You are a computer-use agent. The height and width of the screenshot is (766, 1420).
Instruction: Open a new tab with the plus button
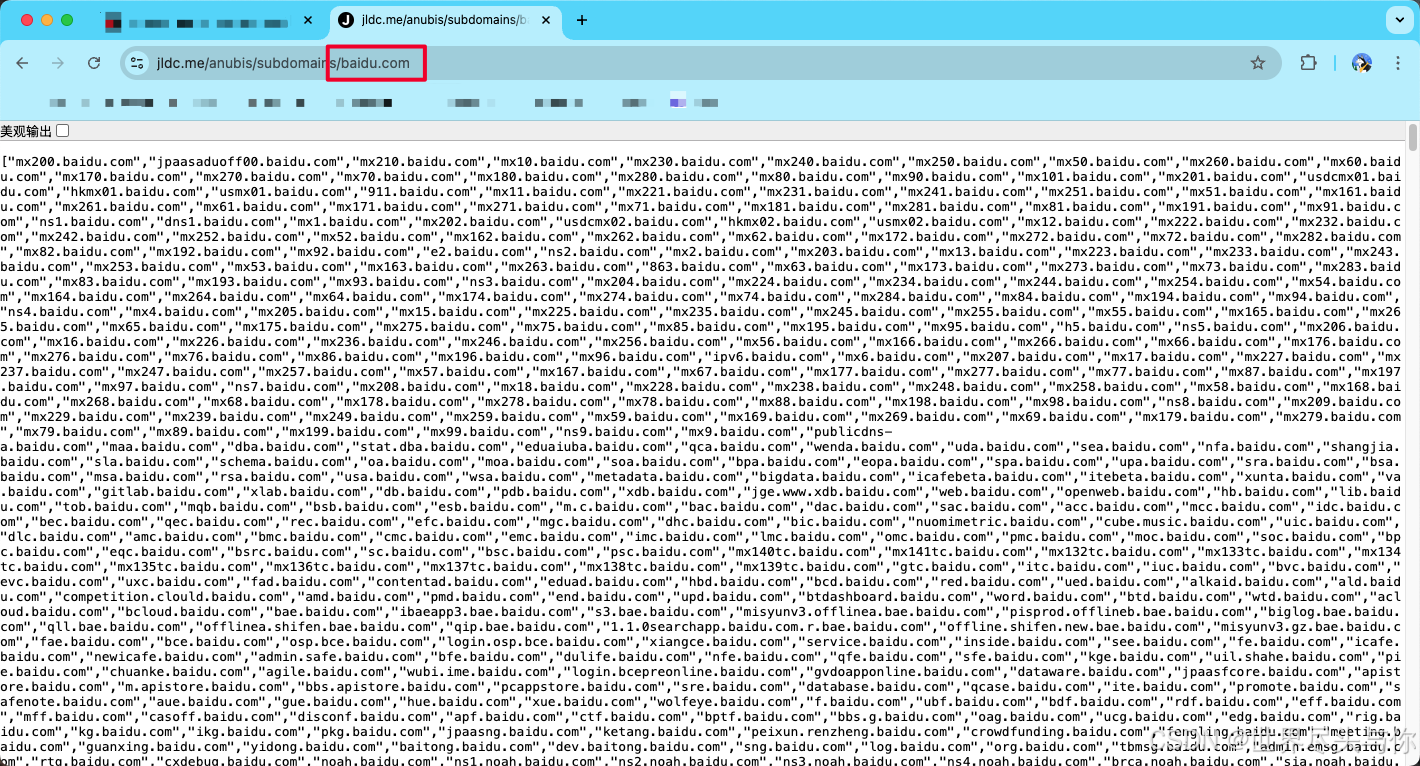tap(582, 20)
